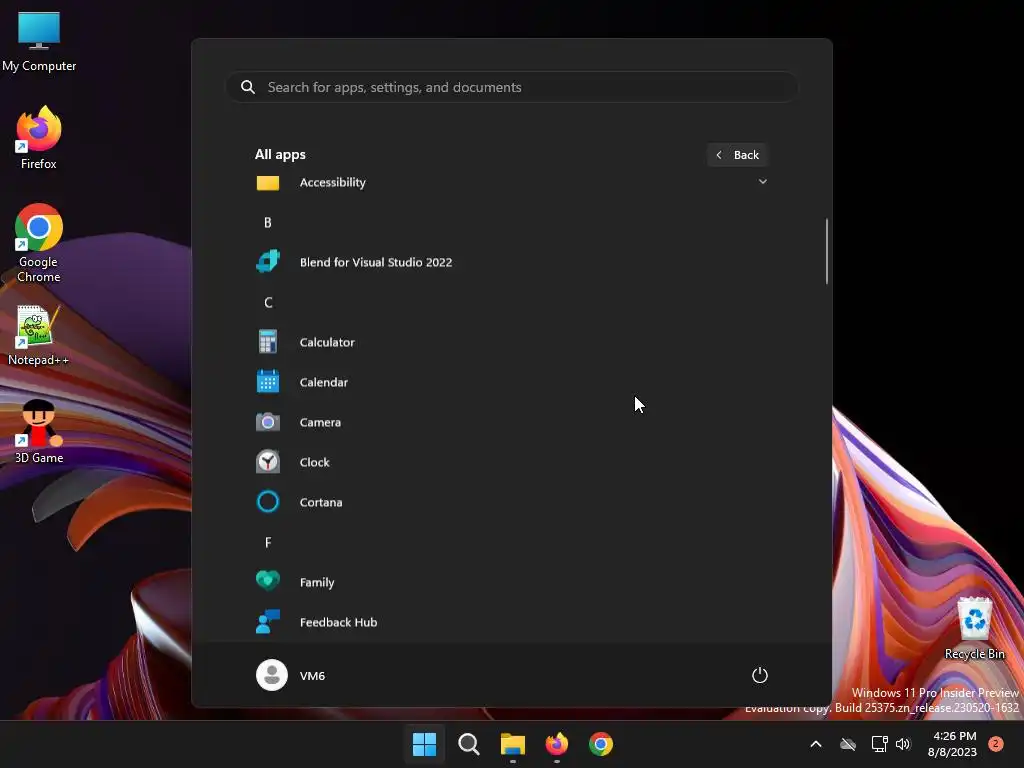The width and height of the screenshot is (1024, 768).
Task: Click the Blend for Visual Studio 2022 label
Action: point(376,263)
